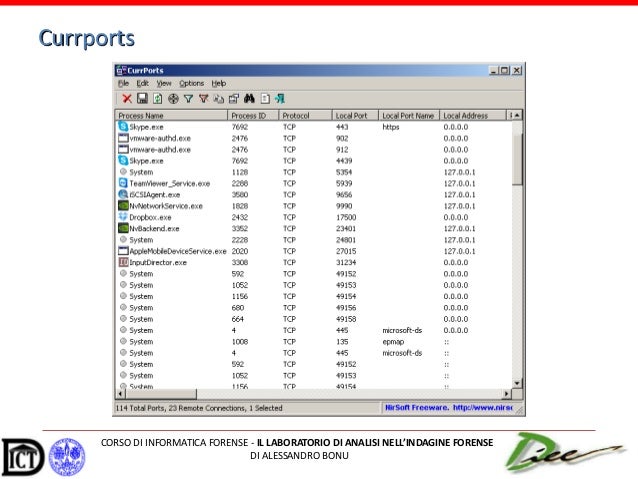Click the horizontal scrollbar thumb
This screenshot has height=479, width=638.
(161, 394)
